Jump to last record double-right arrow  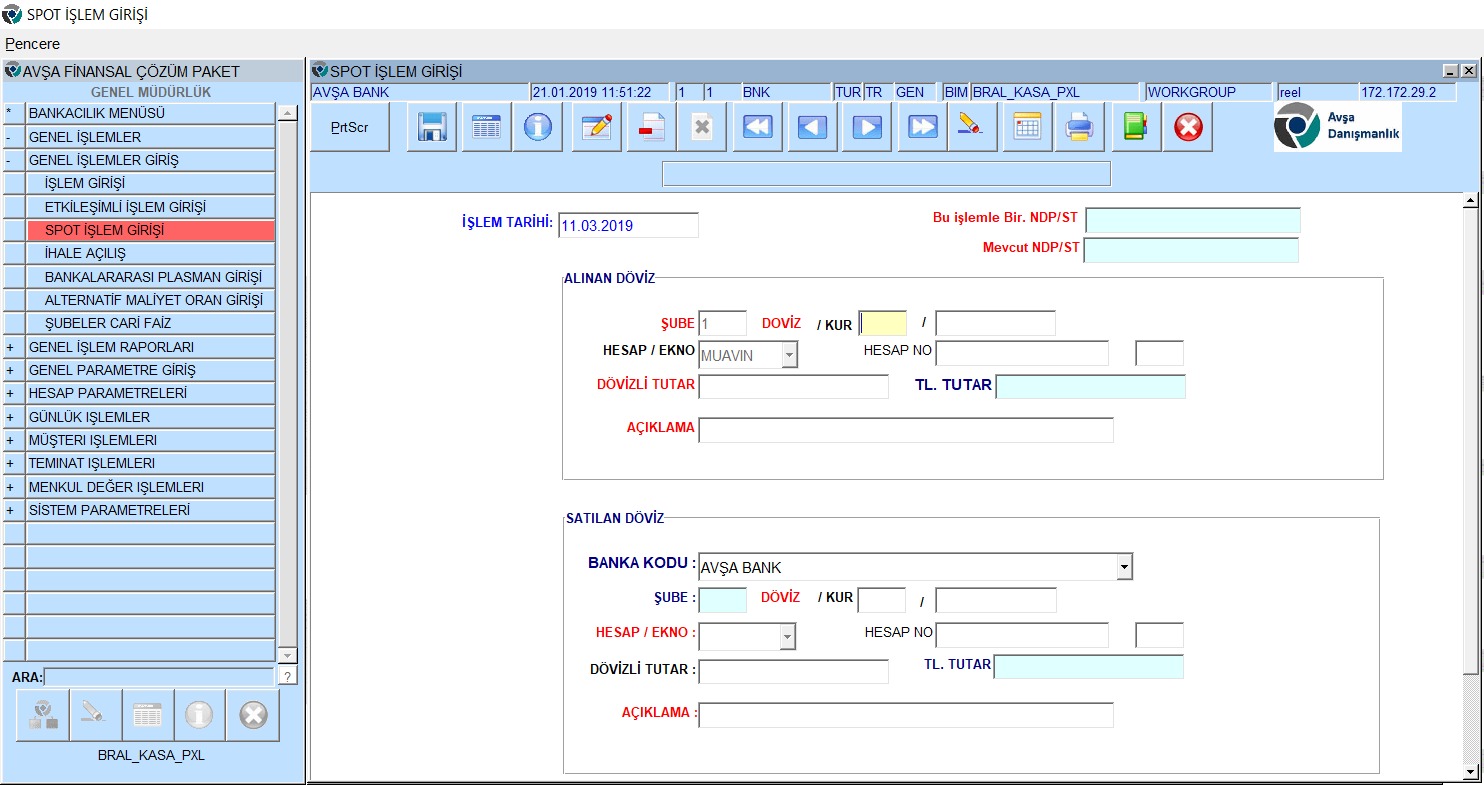point(922,127)
